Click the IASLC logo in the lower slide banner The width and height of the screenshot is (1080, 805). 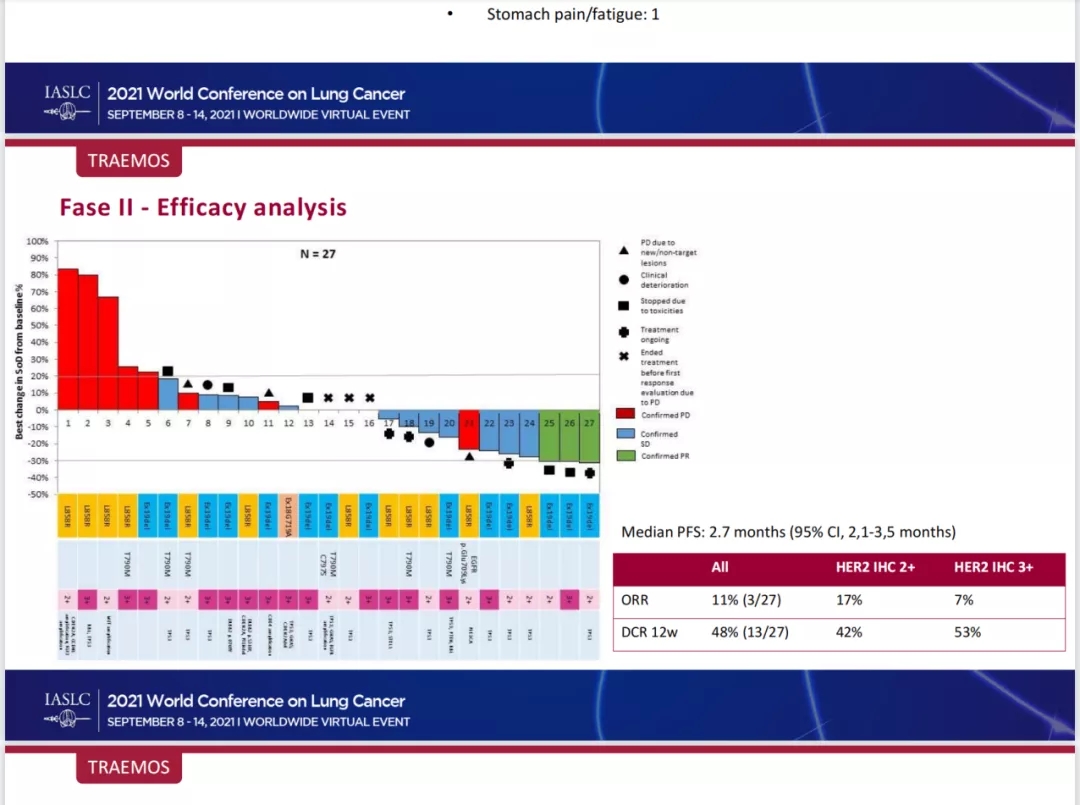(68, 709)
